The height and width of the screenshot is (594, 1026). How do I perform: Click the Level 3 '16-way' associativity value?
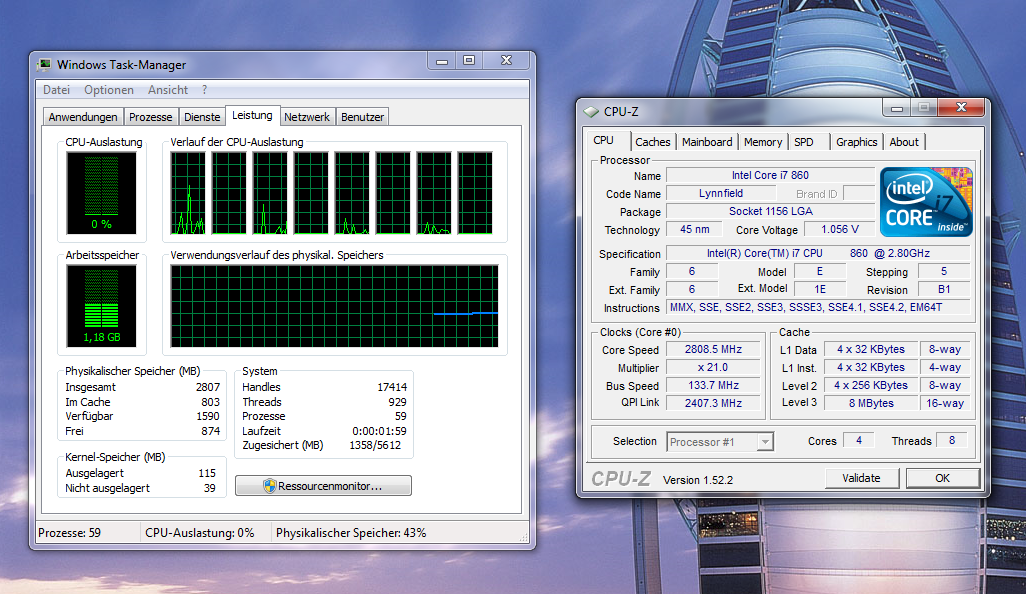(945, 404)
